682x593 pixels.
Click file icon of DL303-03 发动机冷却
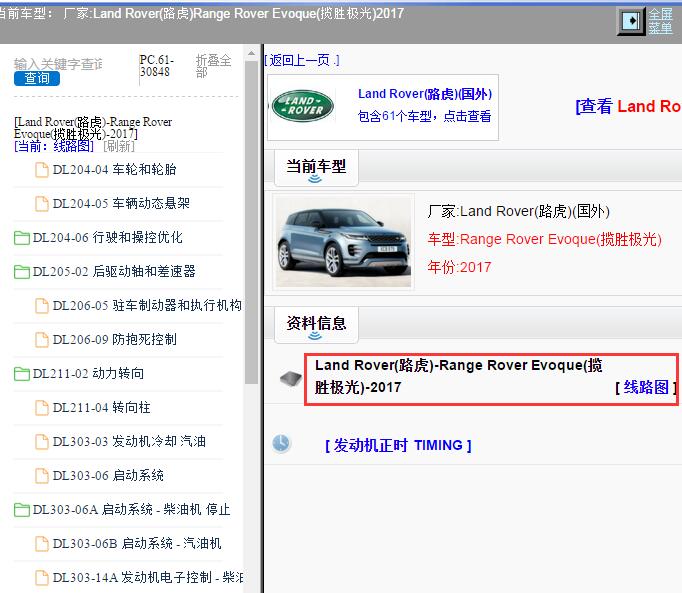point(42,442)
